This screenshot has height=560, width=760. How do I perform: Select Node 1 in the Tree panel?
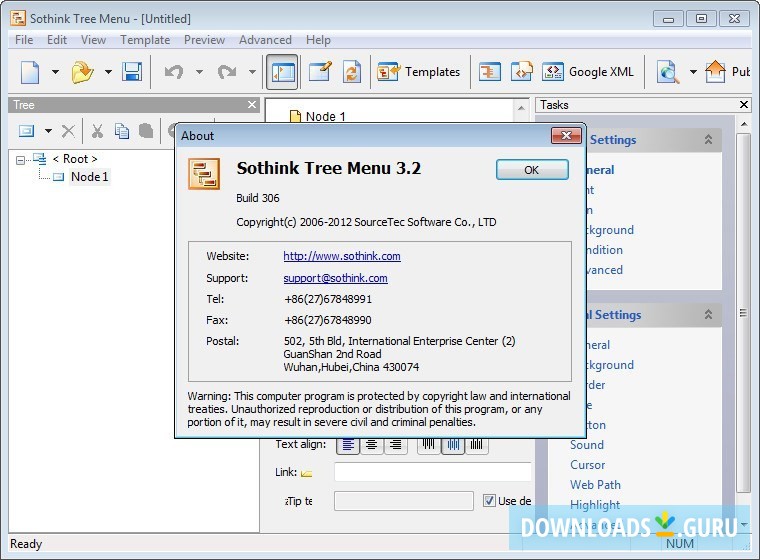tap(90, 177)
